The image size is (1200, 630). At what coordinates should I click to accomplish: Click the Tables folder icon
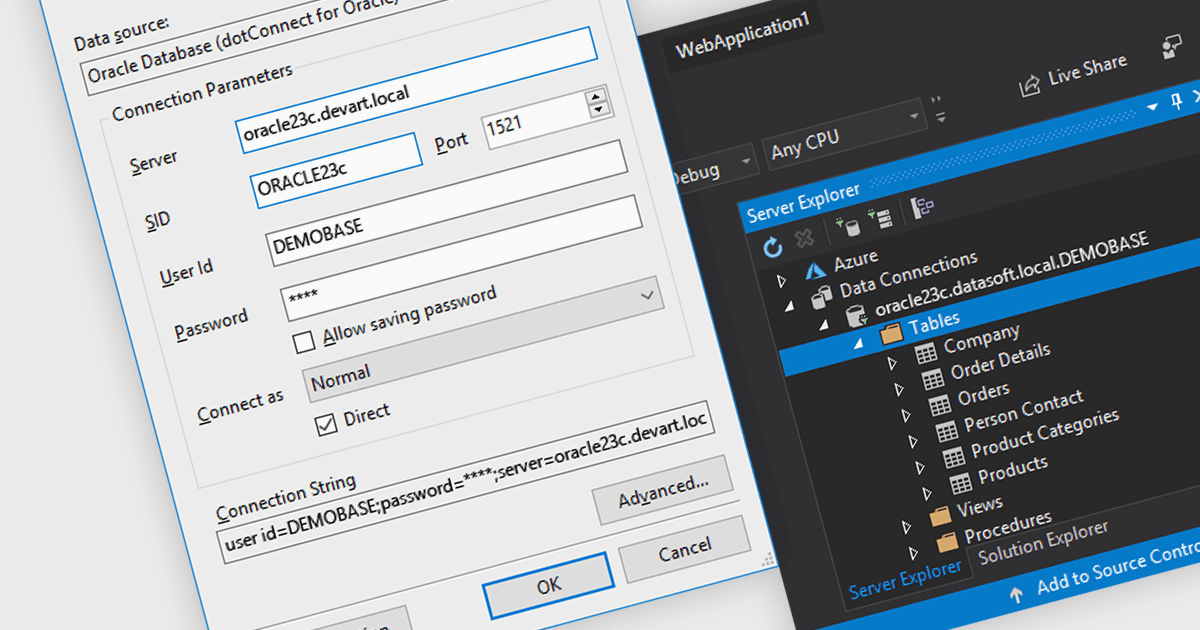890,334
